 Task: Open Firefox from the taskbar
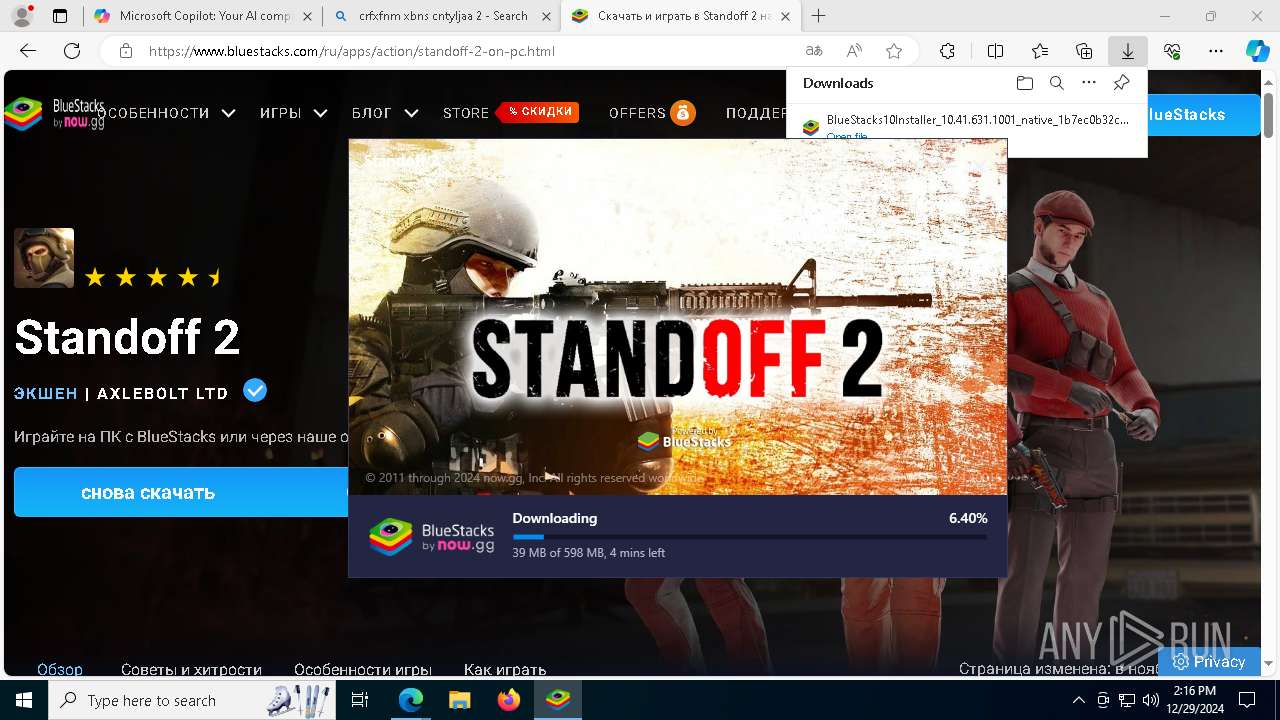tap(509, 700)
